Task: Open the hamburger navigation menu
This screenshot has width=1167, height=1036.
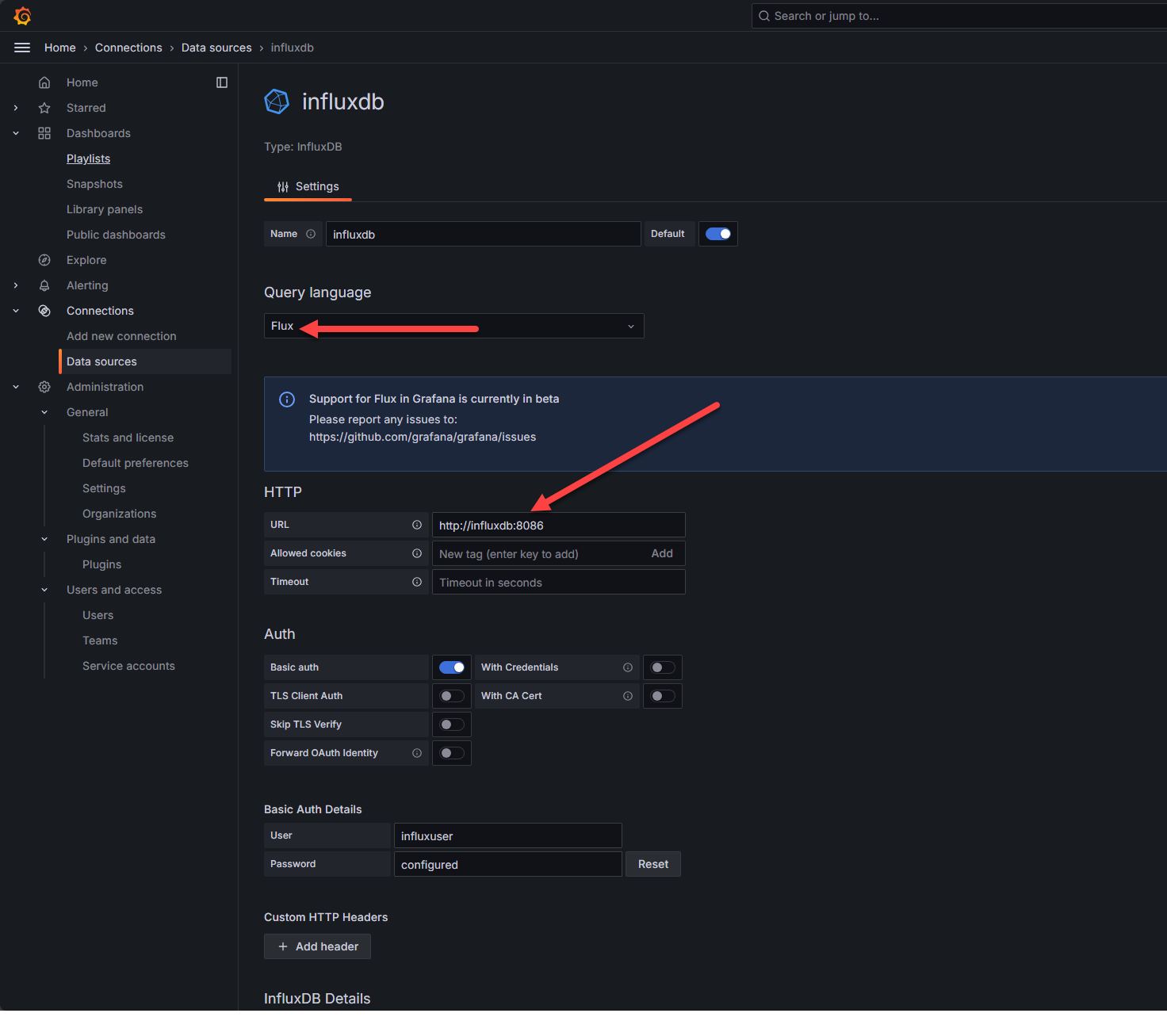Action: click(22, 48)
